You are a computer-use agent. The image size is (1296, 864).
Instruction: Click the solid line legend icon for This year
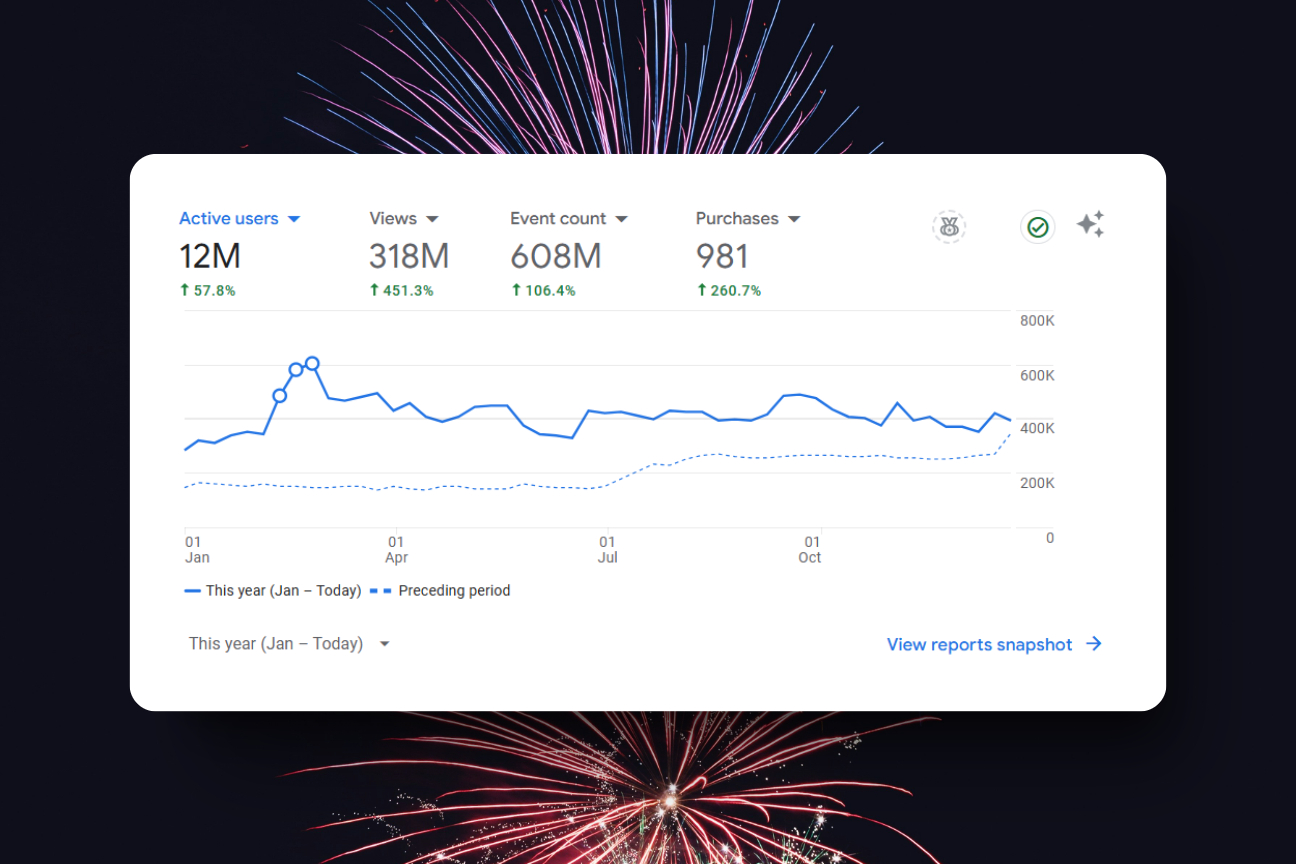click(193, 591)
